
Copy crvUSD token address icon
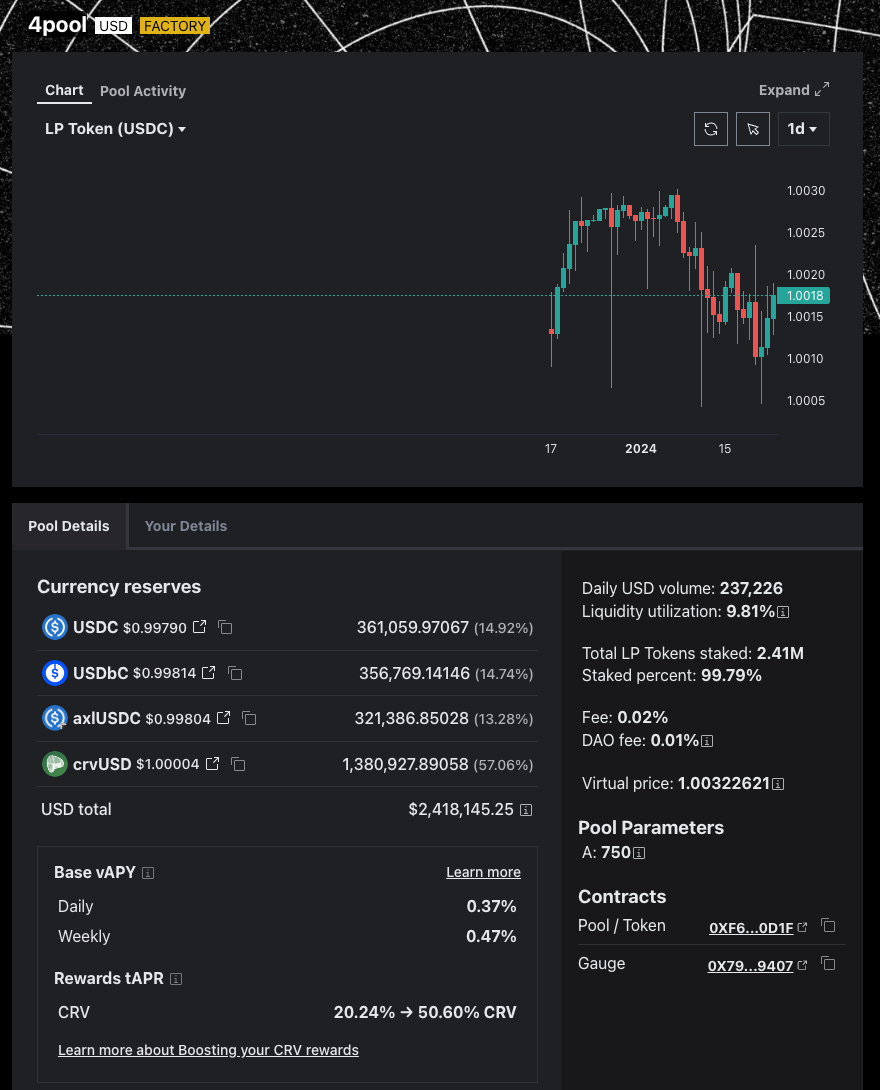click(238, 764)
